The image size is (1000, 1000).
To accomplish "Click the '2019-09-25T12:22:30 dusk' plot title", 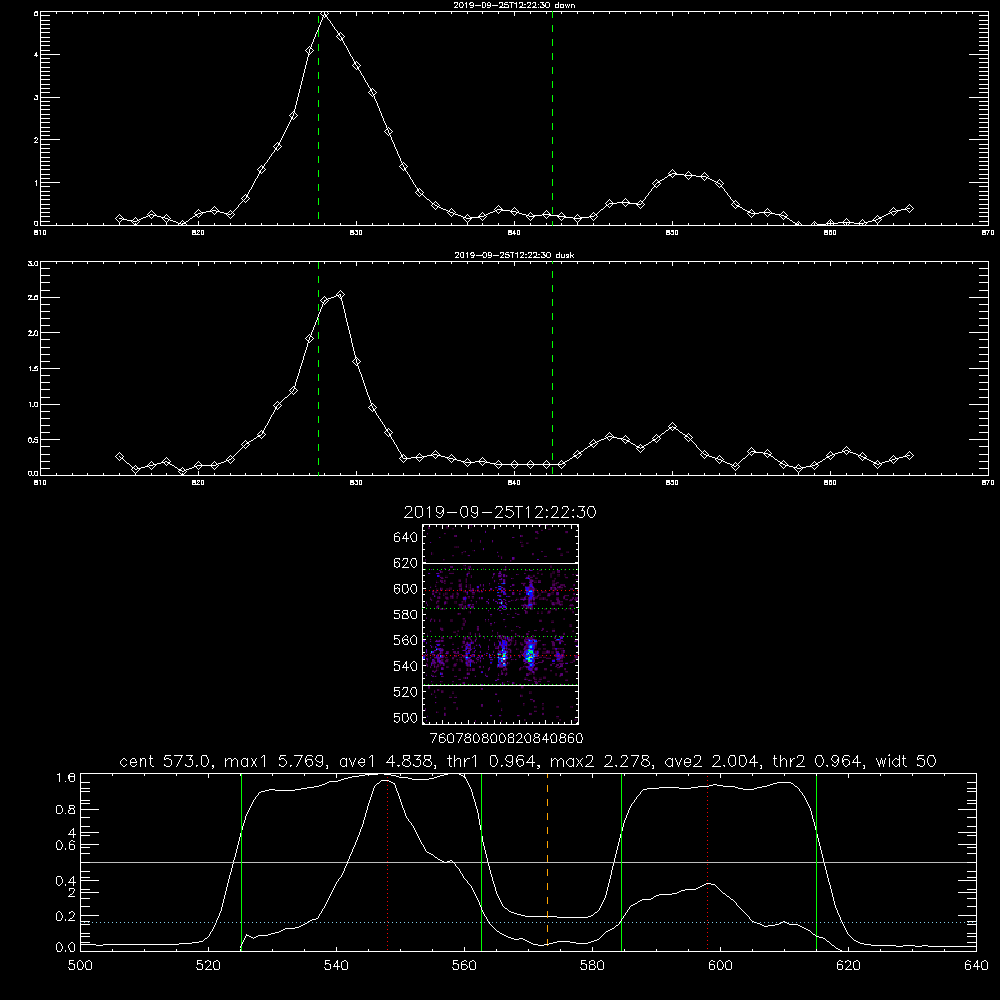I will 514,255.
